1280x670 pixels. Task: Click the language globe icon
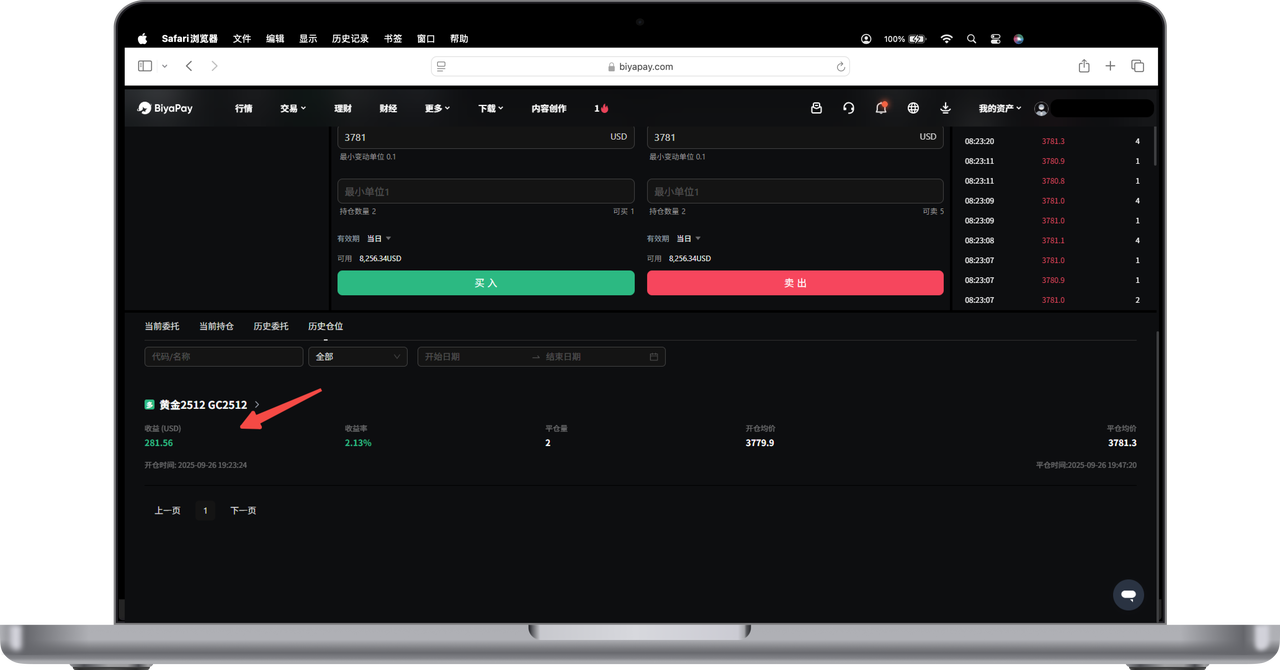point(913,108)
